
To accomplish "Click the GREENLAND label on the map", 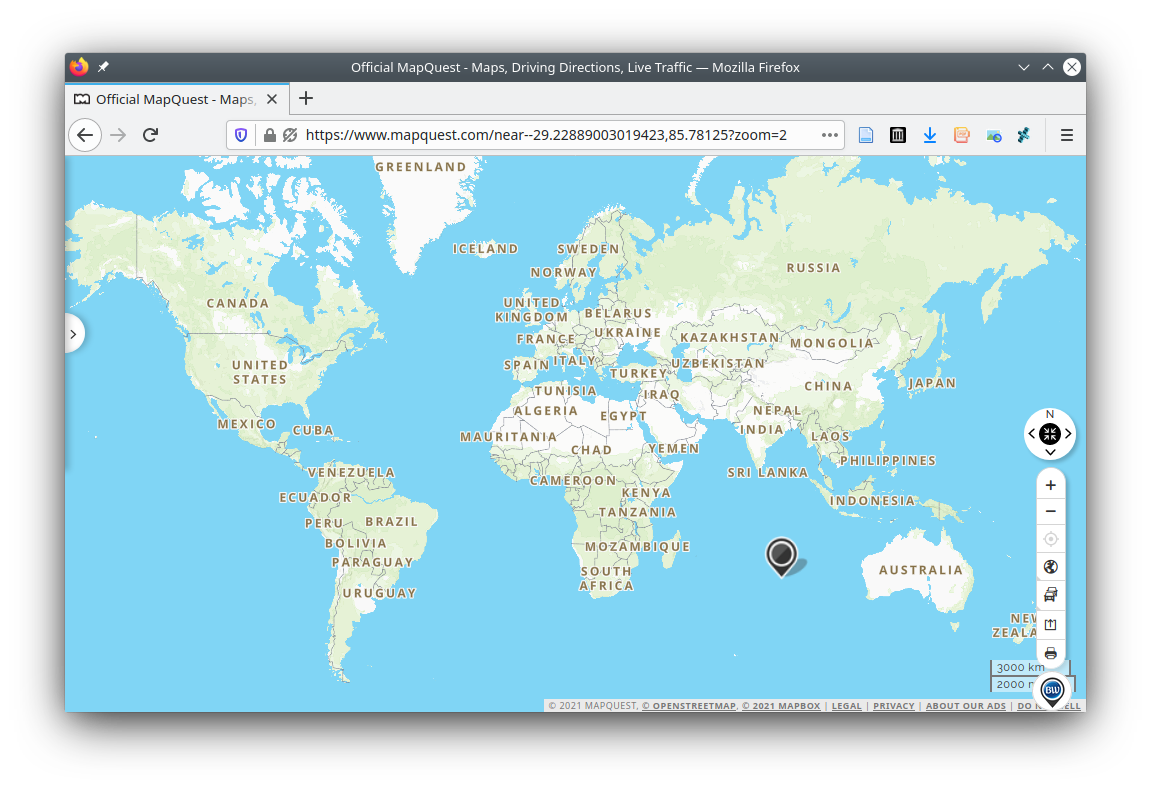I will pyautogui.click(x=421, y=167).
